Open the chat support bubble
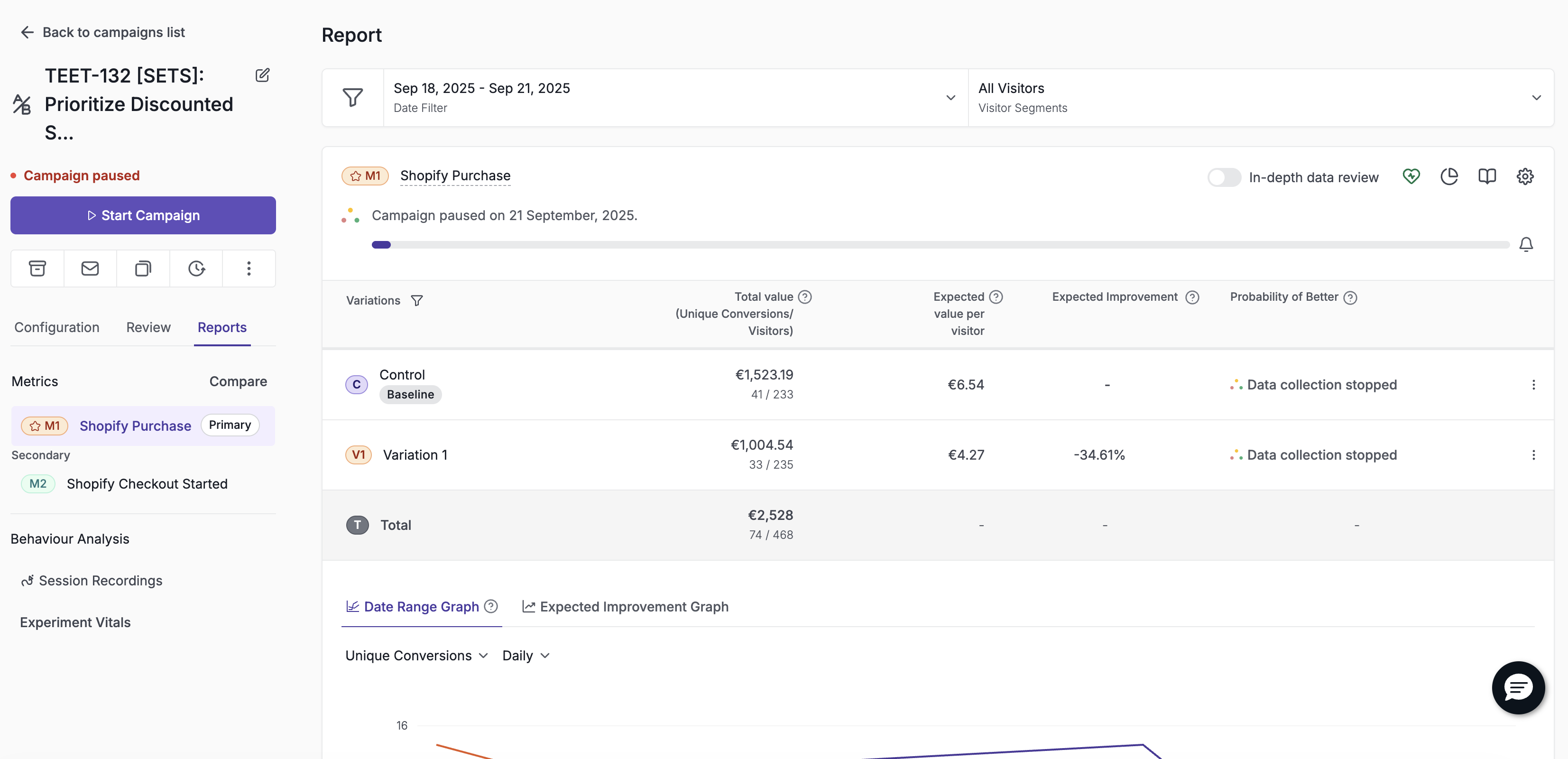The height and width of the screenshot is (759, 1568). click(x=1518, y=687)
